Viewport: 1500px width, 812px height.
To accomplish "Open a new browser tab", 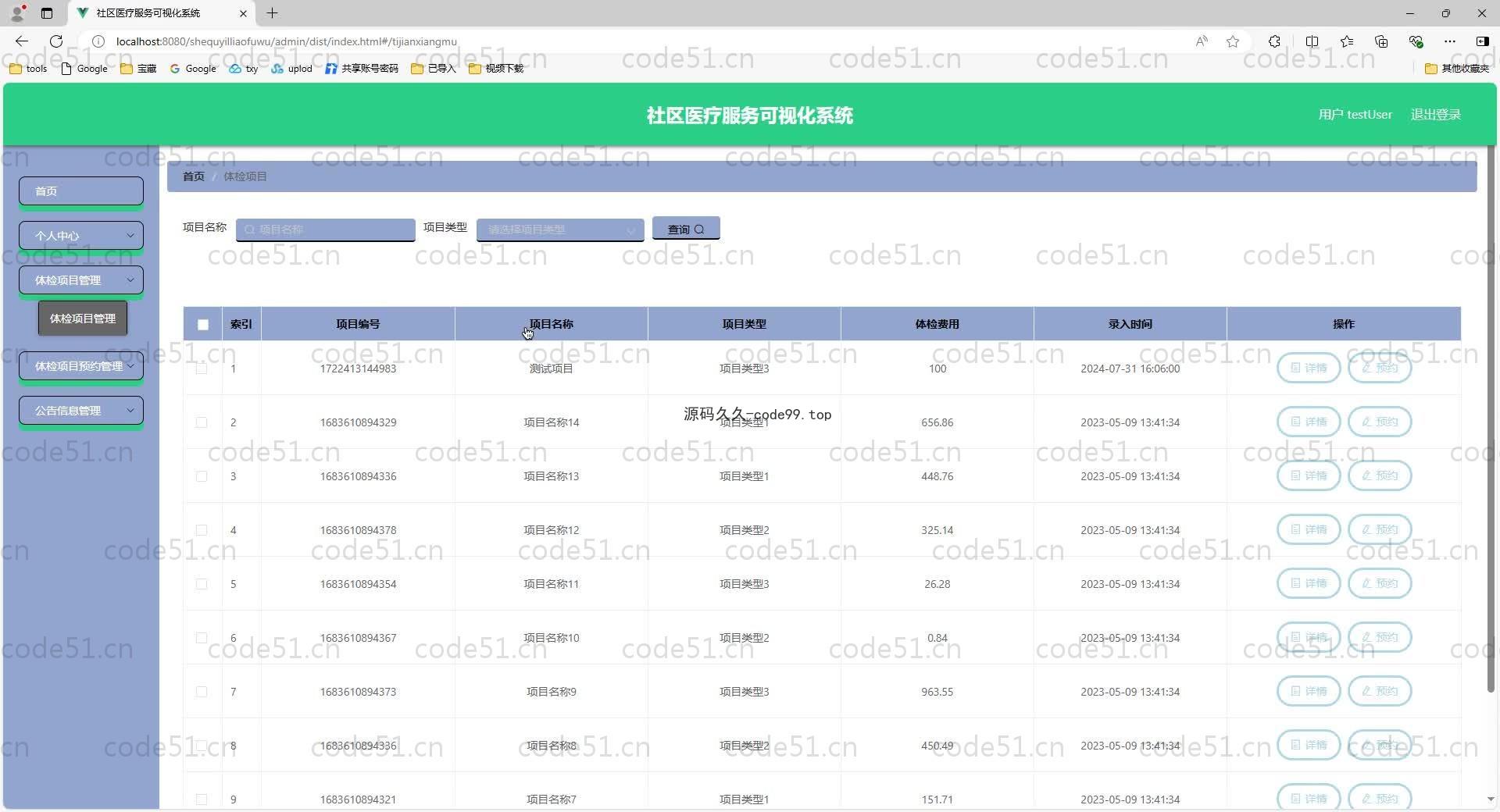I will tap(272, 13).
